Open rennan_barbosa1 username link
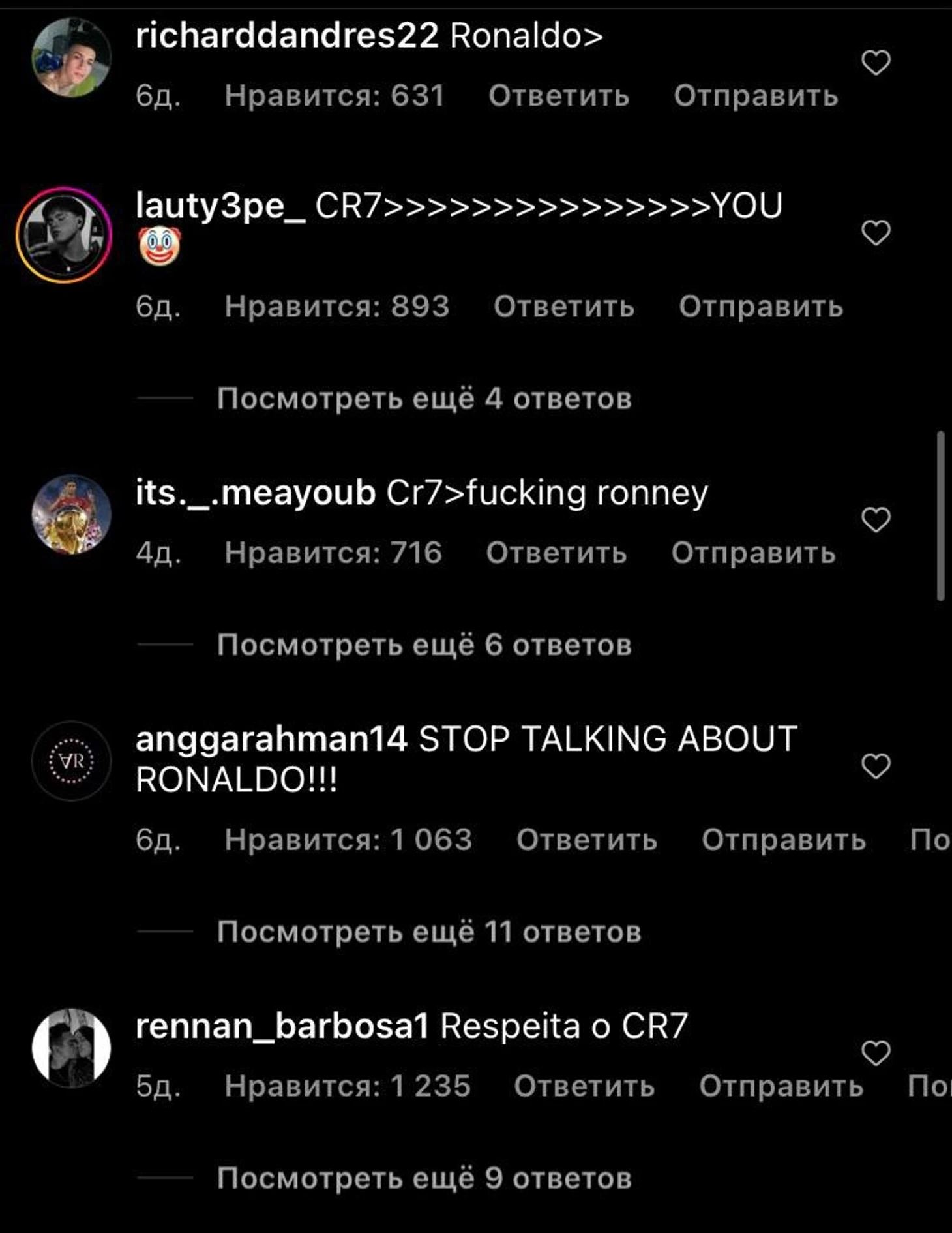The height and width of the screenshot is (1233, 952). (x=282, y=1027)
